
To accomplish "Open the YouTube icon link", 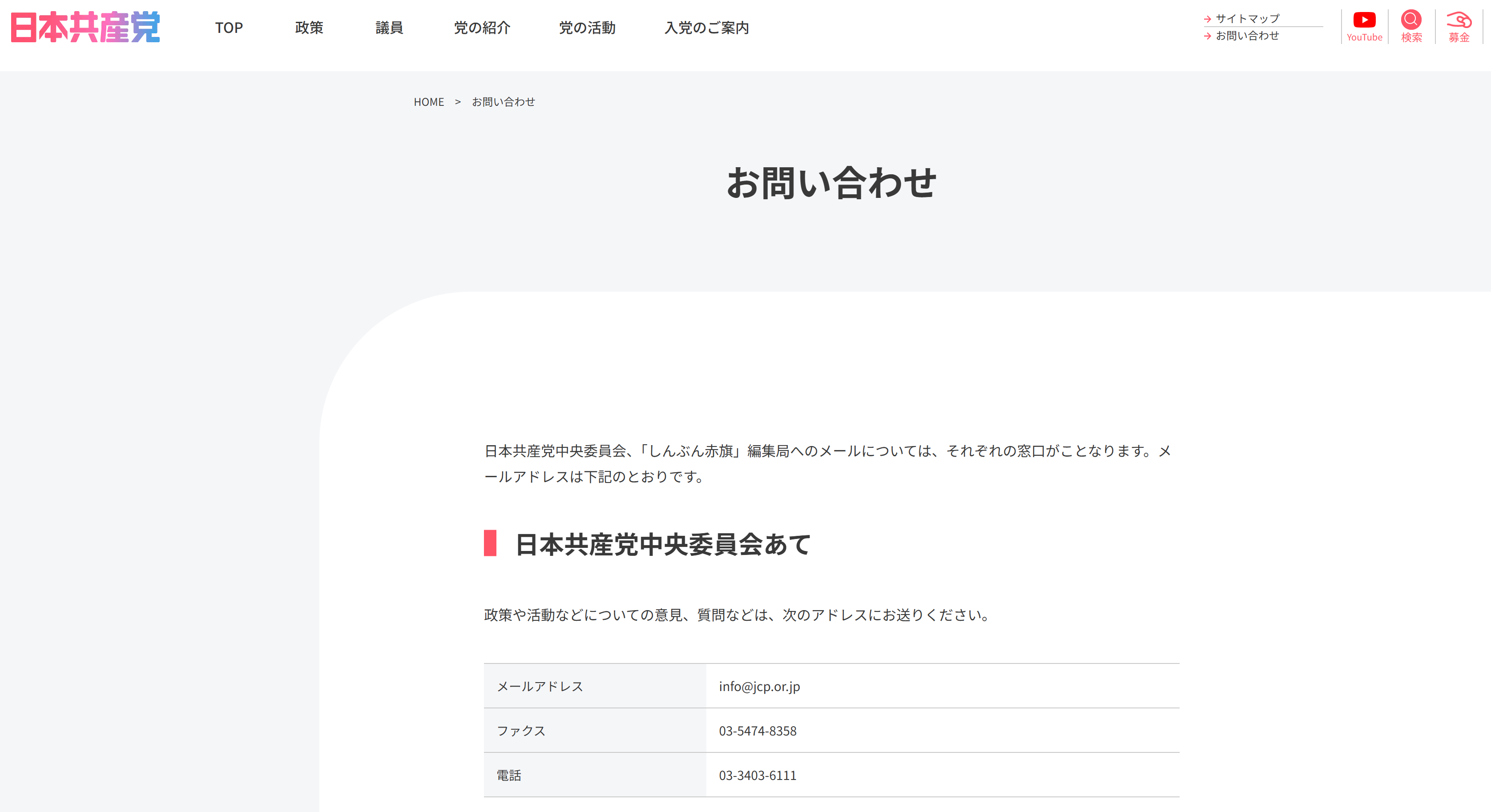I will point(1364,27).
